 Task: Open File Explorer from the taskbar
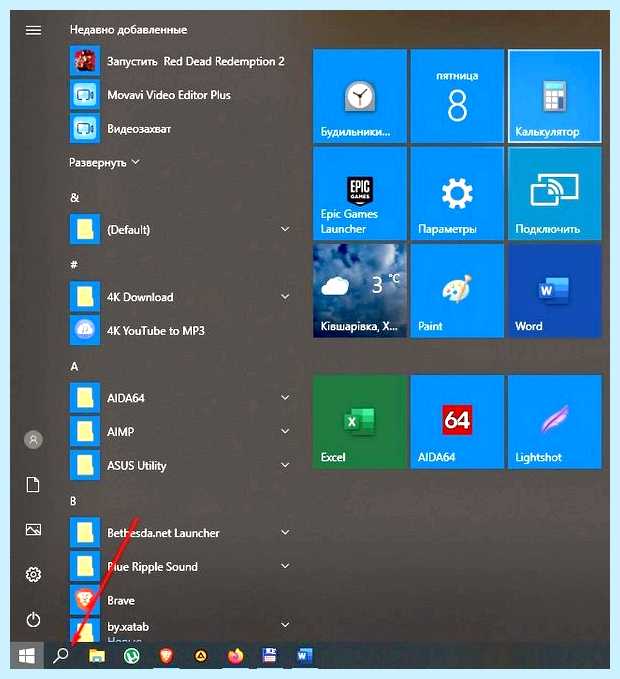pyautogui.click(x=97, y=656)
